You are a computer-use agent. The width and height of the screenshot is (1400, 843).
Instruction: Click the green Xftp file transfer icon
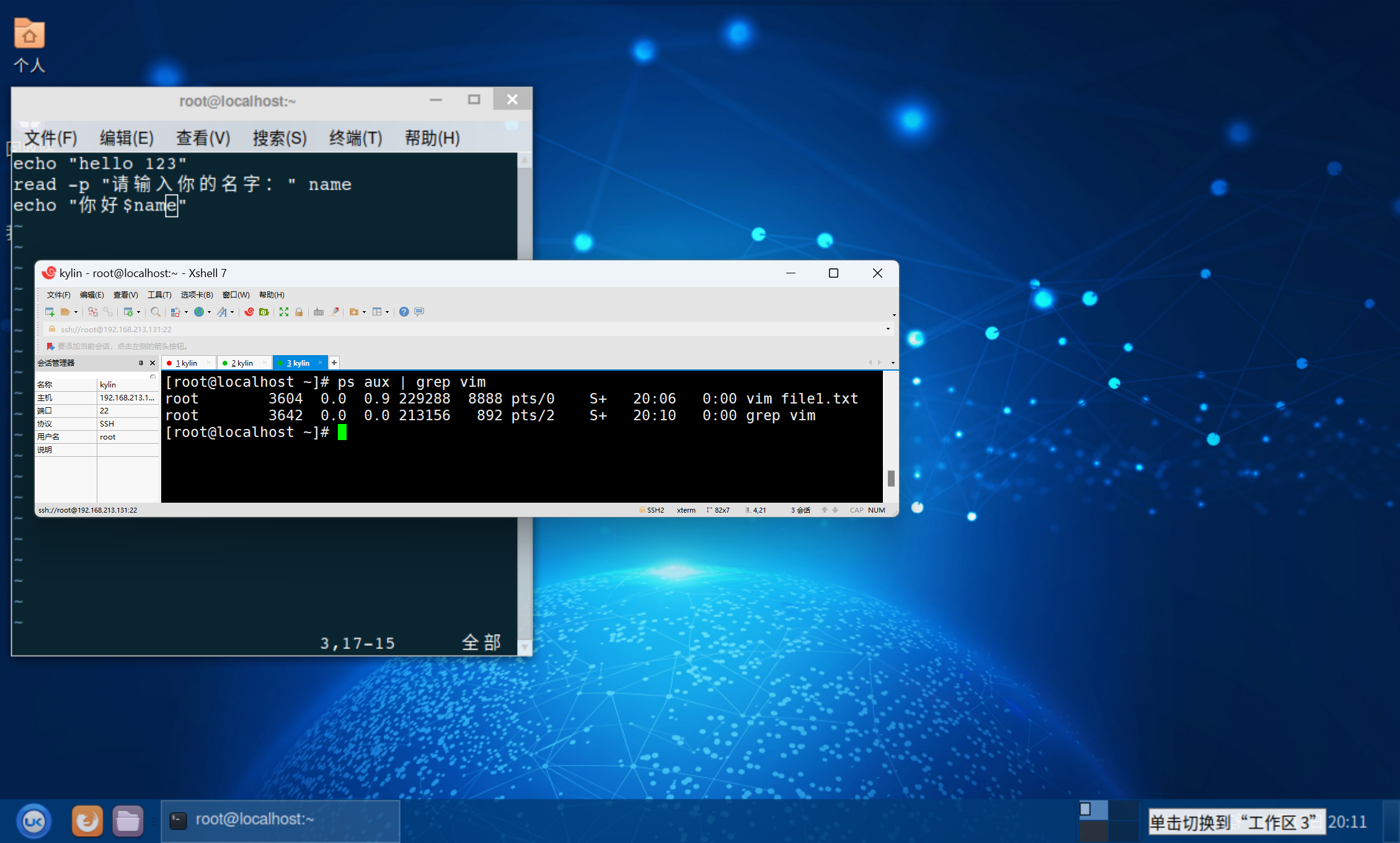[264, 312]
